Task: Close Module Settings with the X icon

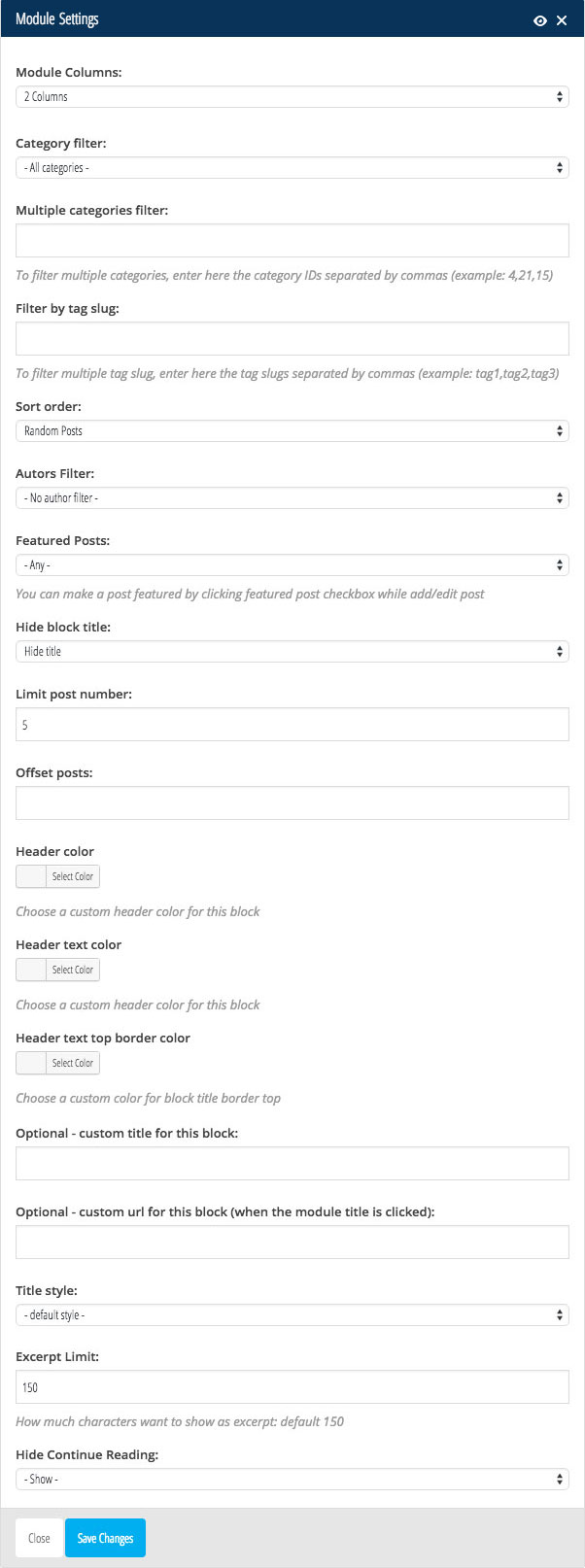Action: pyautogui.click(x=562, y=20)
